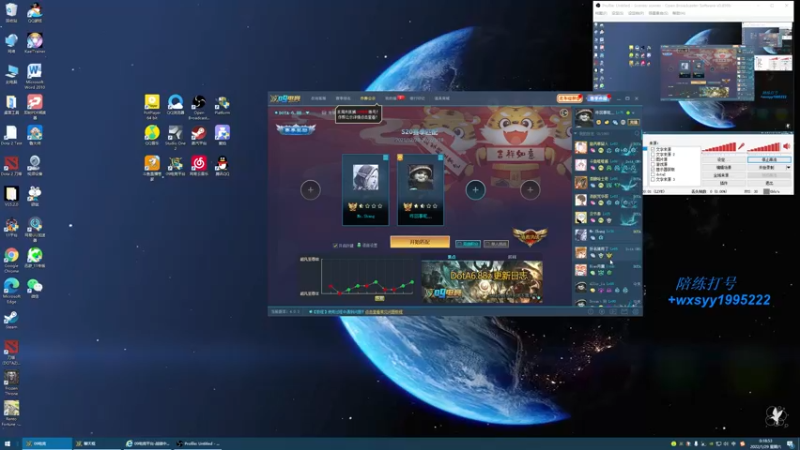The image size is (800, 450).
Task: Click the OBS settings button
Action: (723, 160)
